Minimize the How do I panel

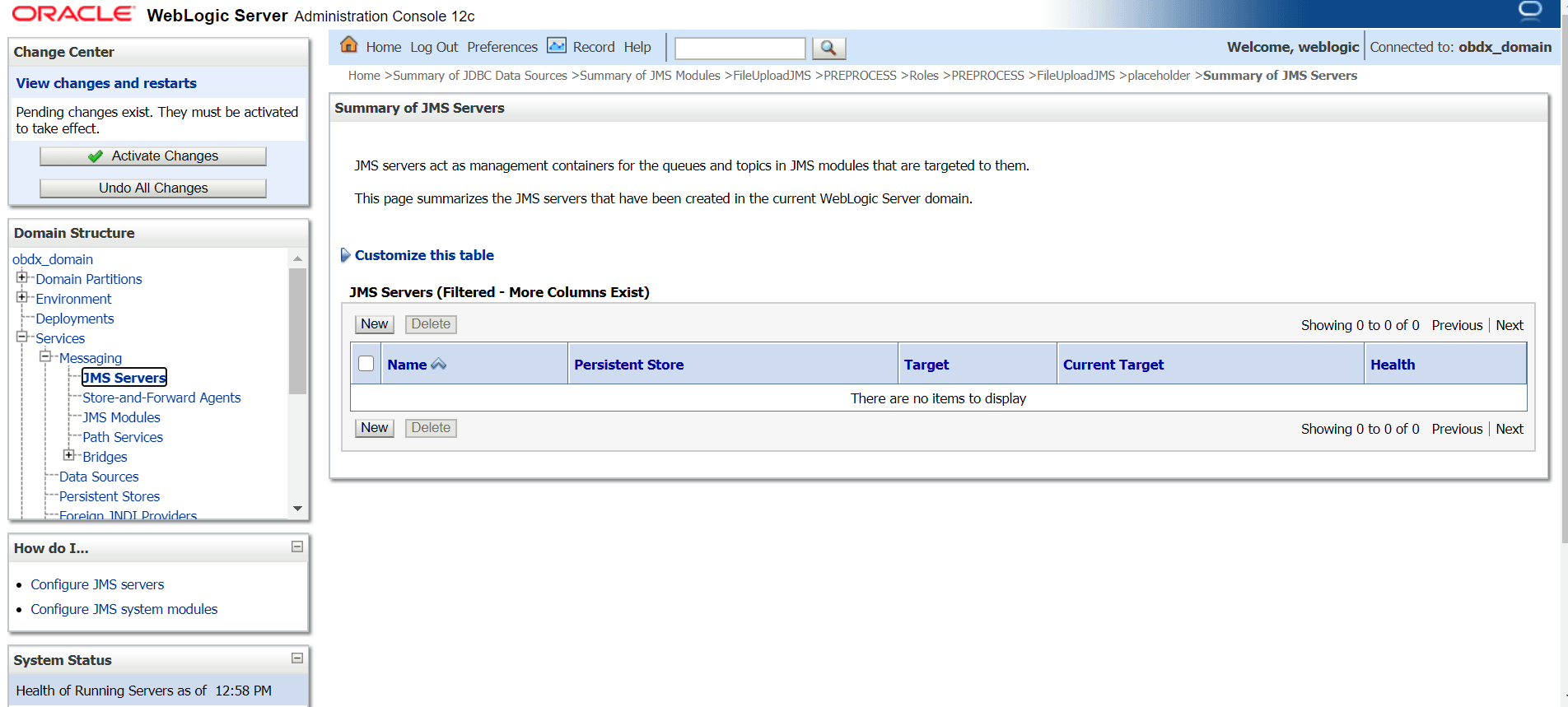[x=297, y=547]
